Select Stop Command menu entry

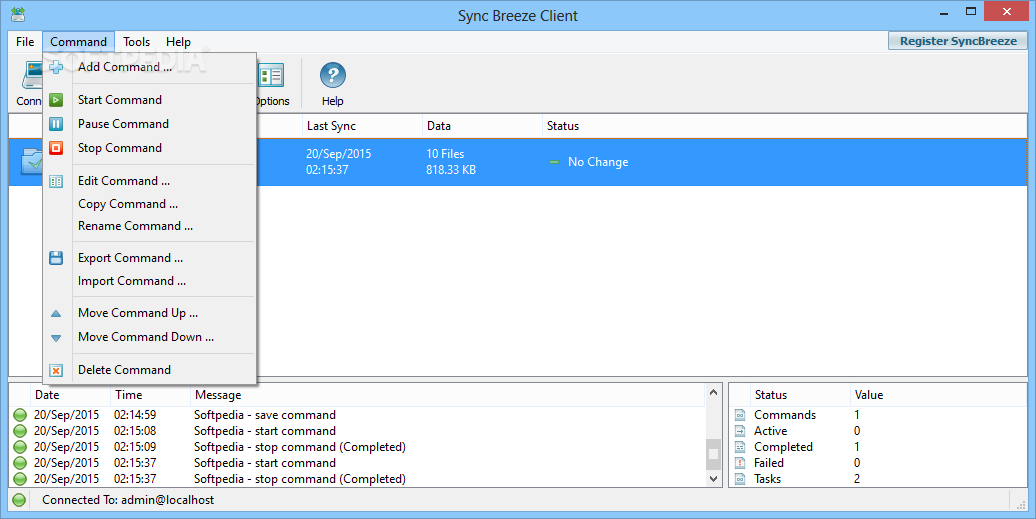tap(149, 148)
